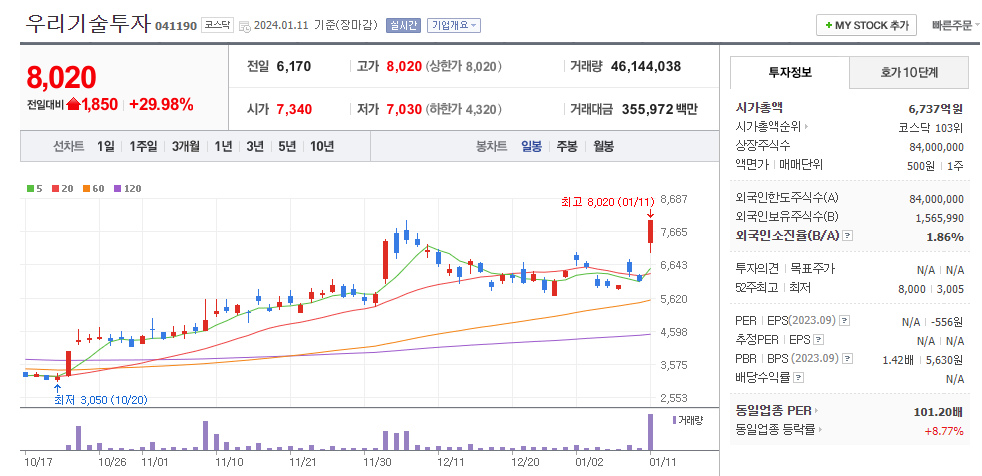Click the 동일업종 PER value 101.20배
Viewport: 982px width, 476px height.
(x=938, y=411)
